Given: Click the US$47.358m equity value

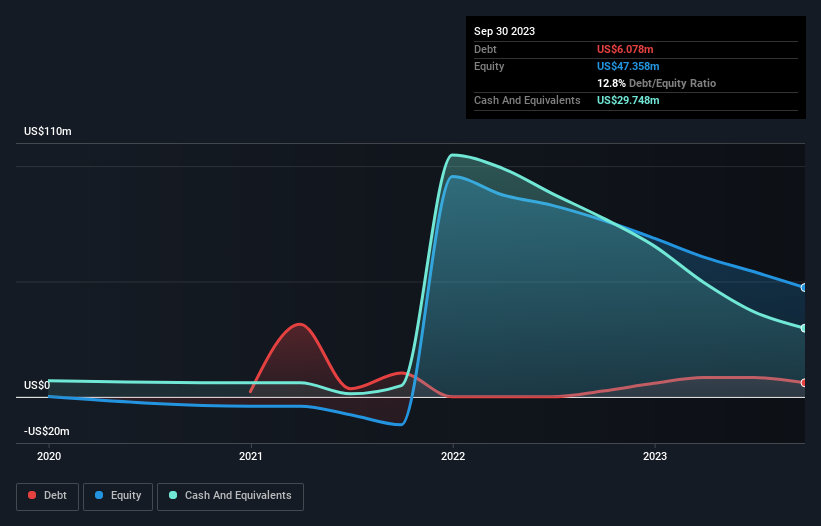Looking at the screenshot, I should [628, 66].
